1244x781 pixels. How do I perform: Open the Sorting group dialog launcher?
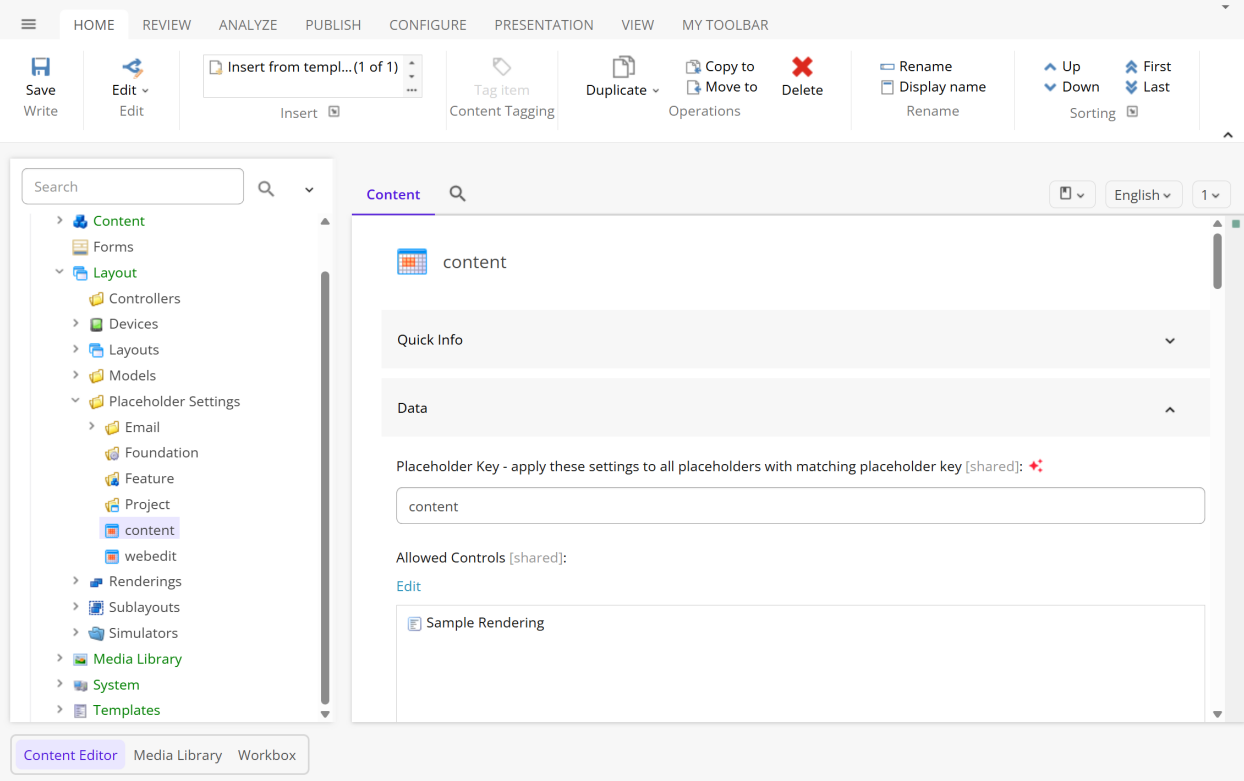pyautogui.click(x=1132, y=112)
